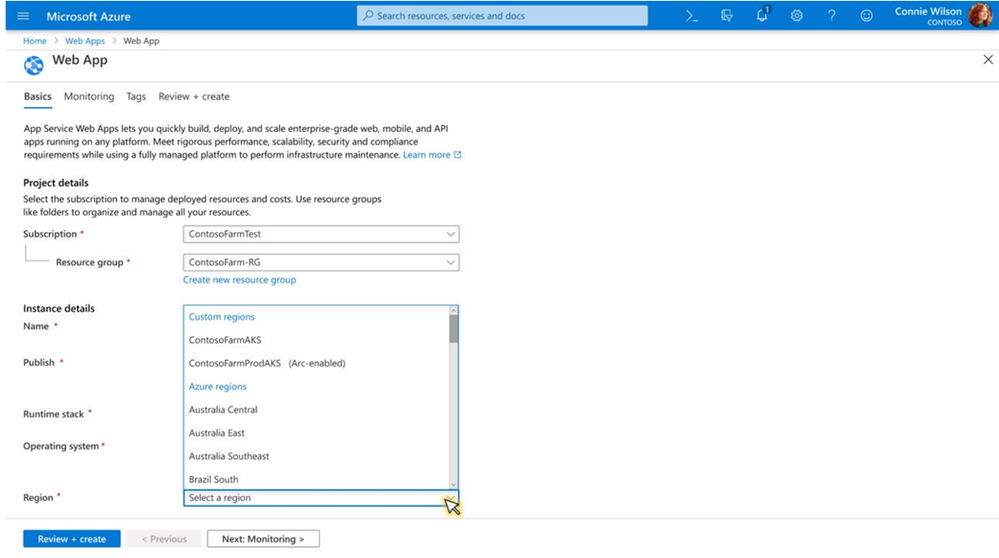999x558 pixels.
Task: Switch to the Monitoring tab
Action: 89,96
